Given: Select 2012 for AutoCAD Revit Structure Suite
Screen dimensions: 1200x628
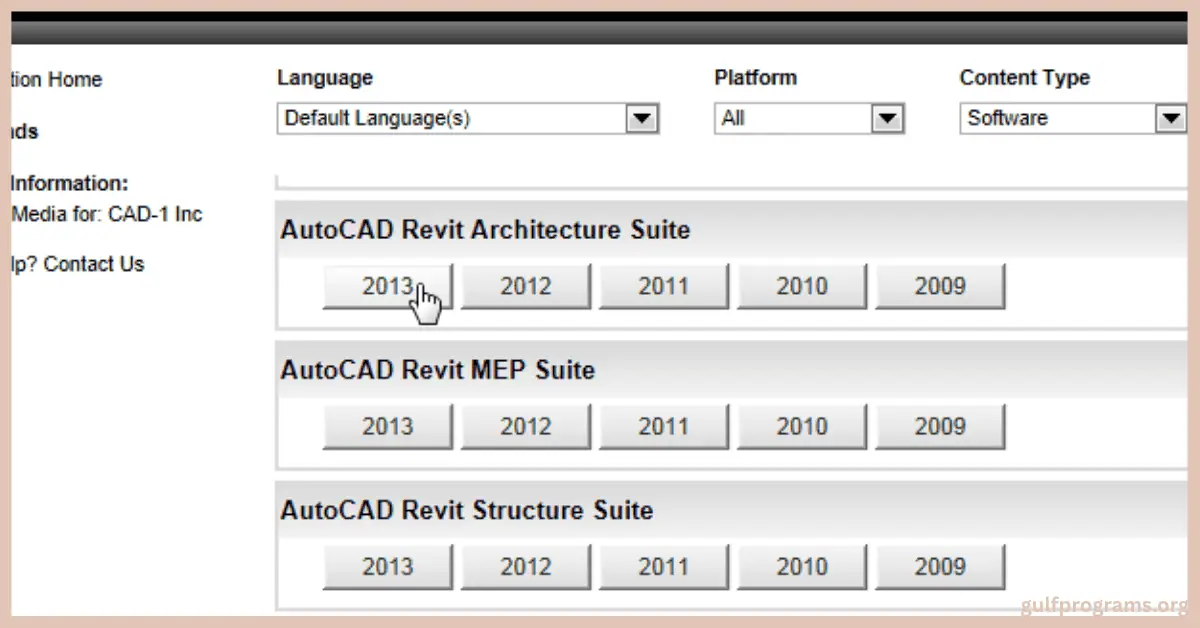Looking at the screenshot, I should click(526, 566).
